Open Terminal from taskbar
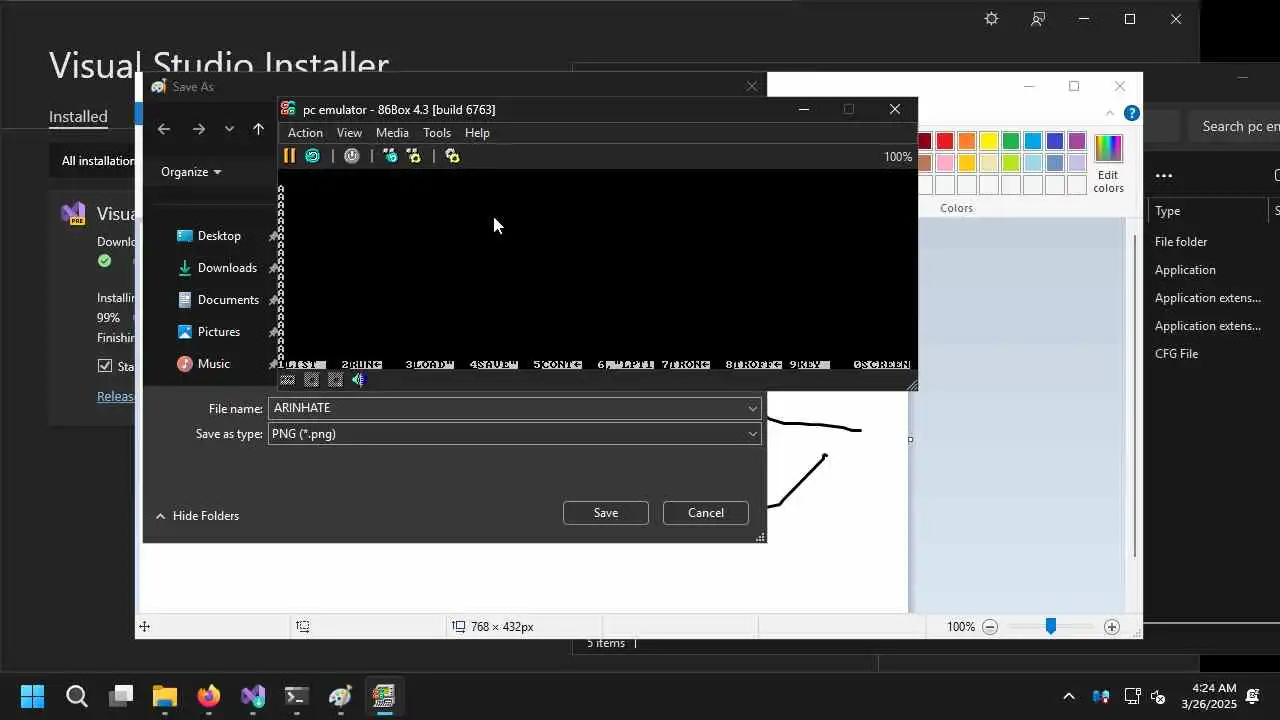1280x720 pixels. [297, 696]
